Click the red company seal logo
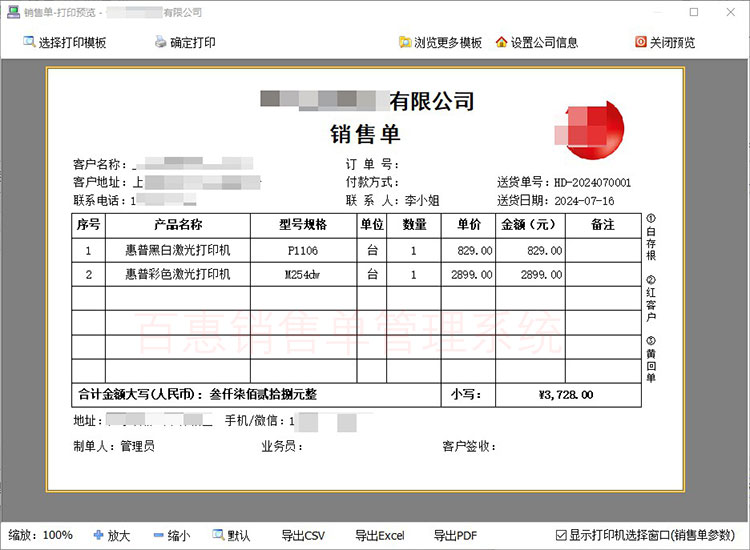The height and width of the screenshot is (550, 750). tap(590, 130)
